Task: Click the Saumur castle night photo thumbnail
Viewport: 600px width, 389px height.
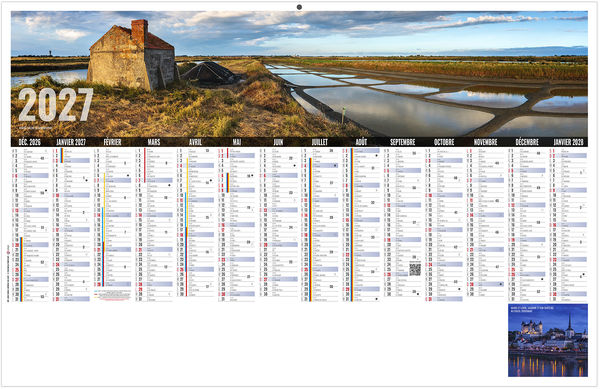Action: coord(548,340)
